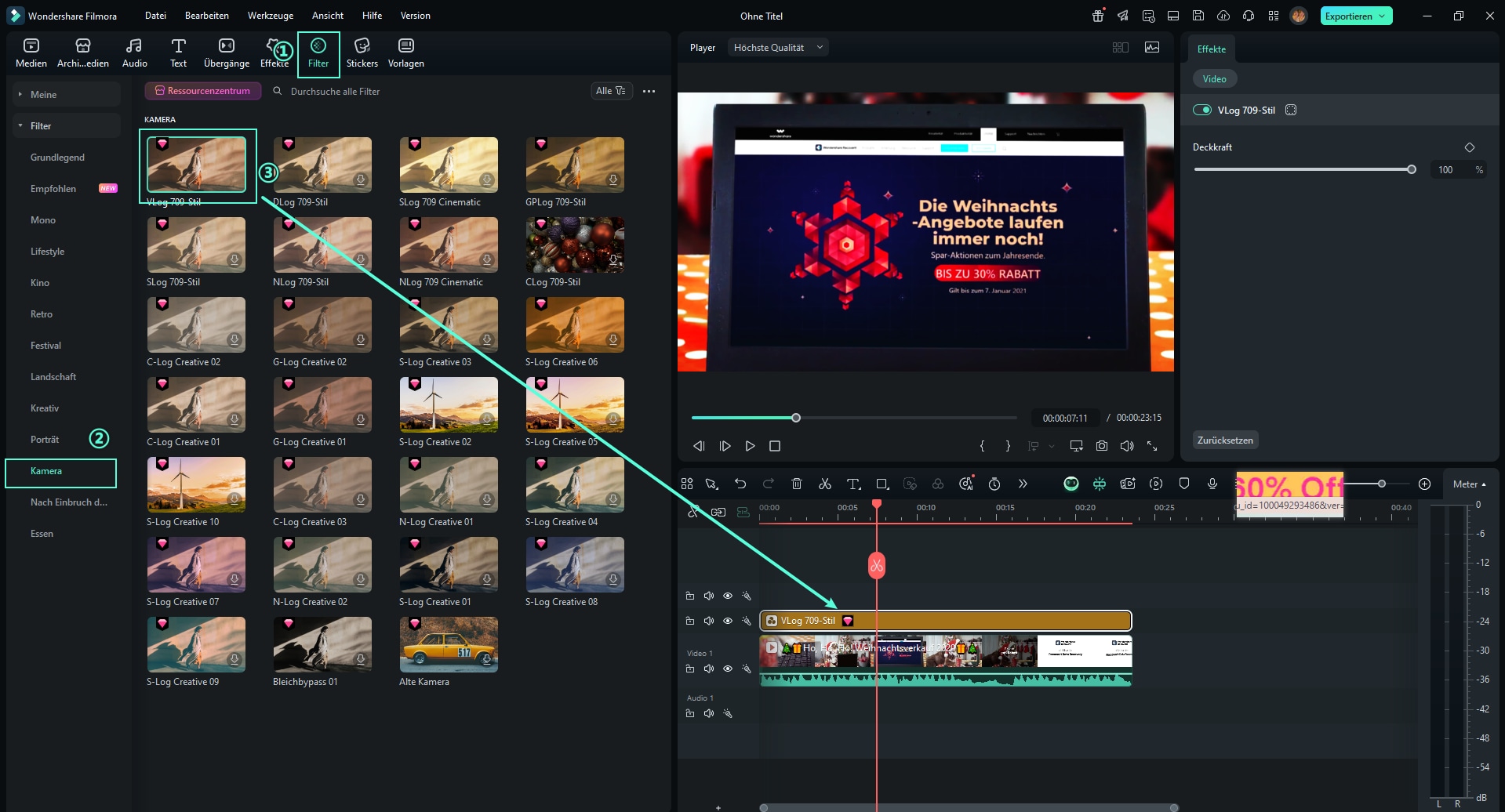Click the zoom in plus icon on timeline
Image resolution: width=1505 pixels, height=812 pixels.
[x=1425, y=484]
